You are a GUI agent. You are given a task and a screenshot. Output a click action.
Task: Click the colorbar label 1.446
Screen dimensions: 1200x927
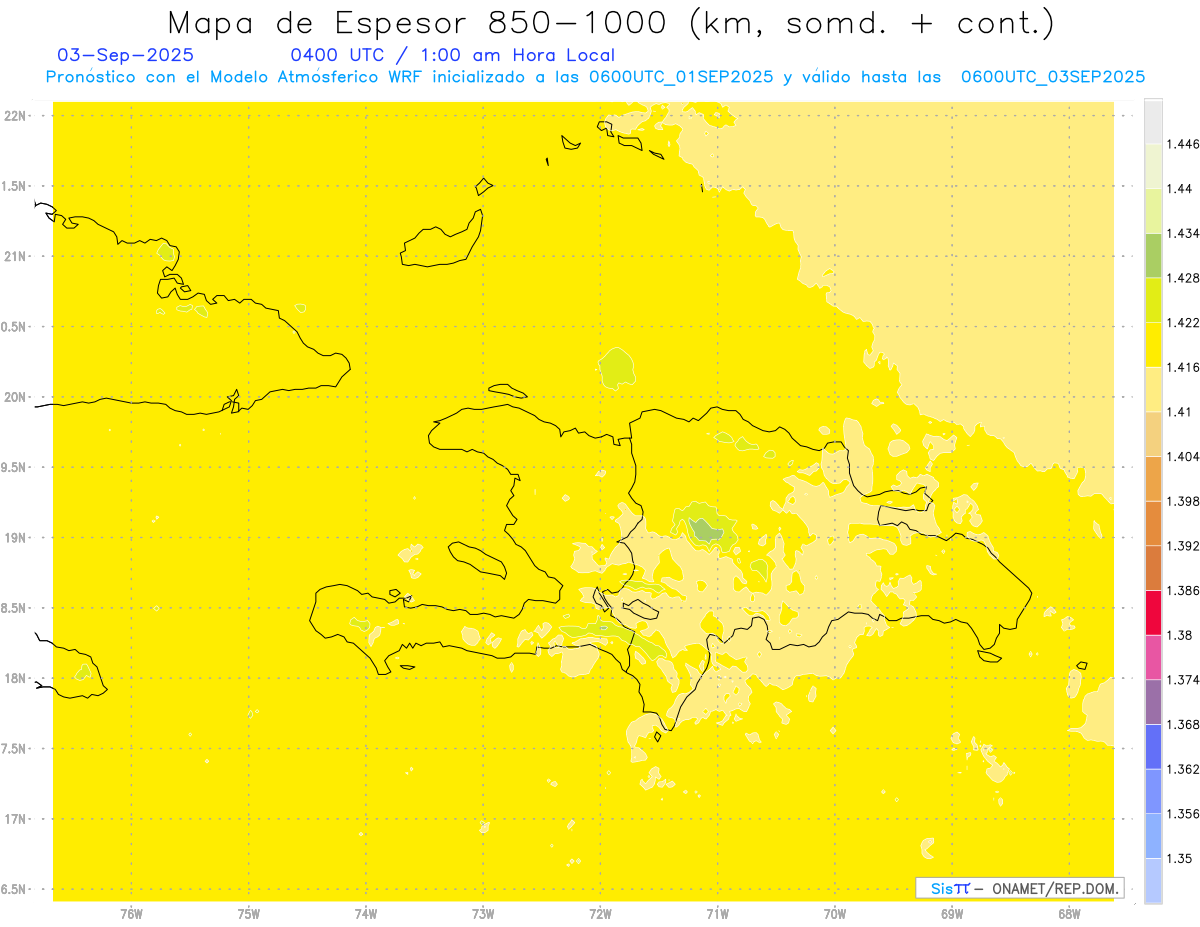click(x=1183, y=144)
